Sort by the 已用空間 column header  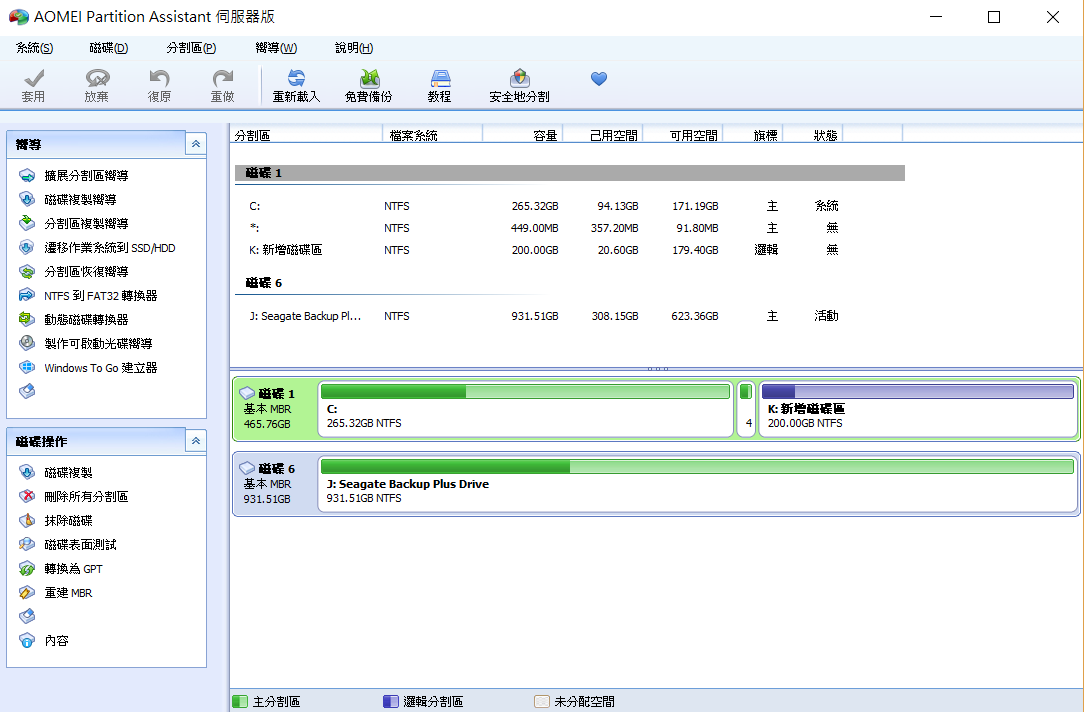(603, 135)
